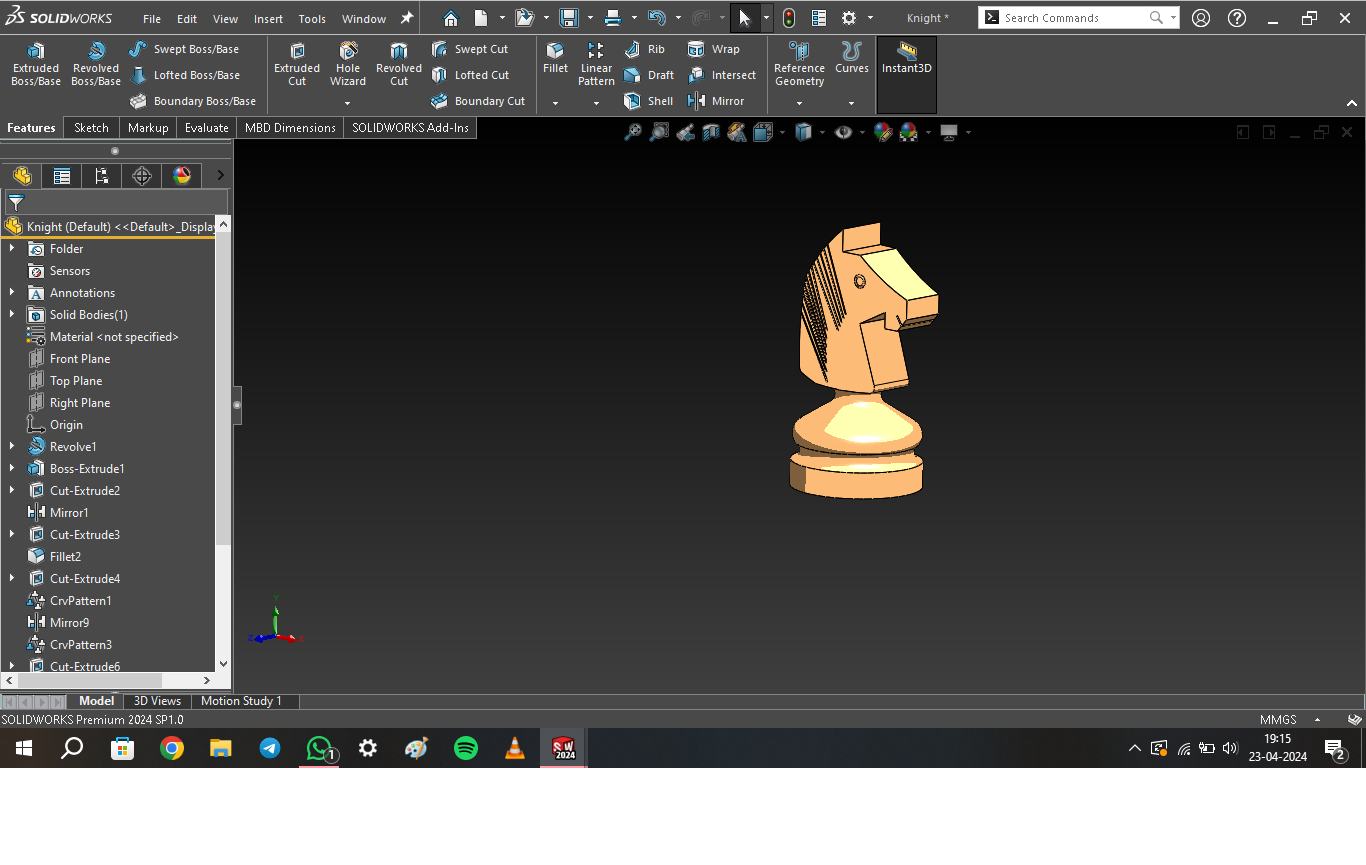Open Spotify from the taskbar
The width and height of the screenshot is (1366, 865).
click(x=466, y=748)
